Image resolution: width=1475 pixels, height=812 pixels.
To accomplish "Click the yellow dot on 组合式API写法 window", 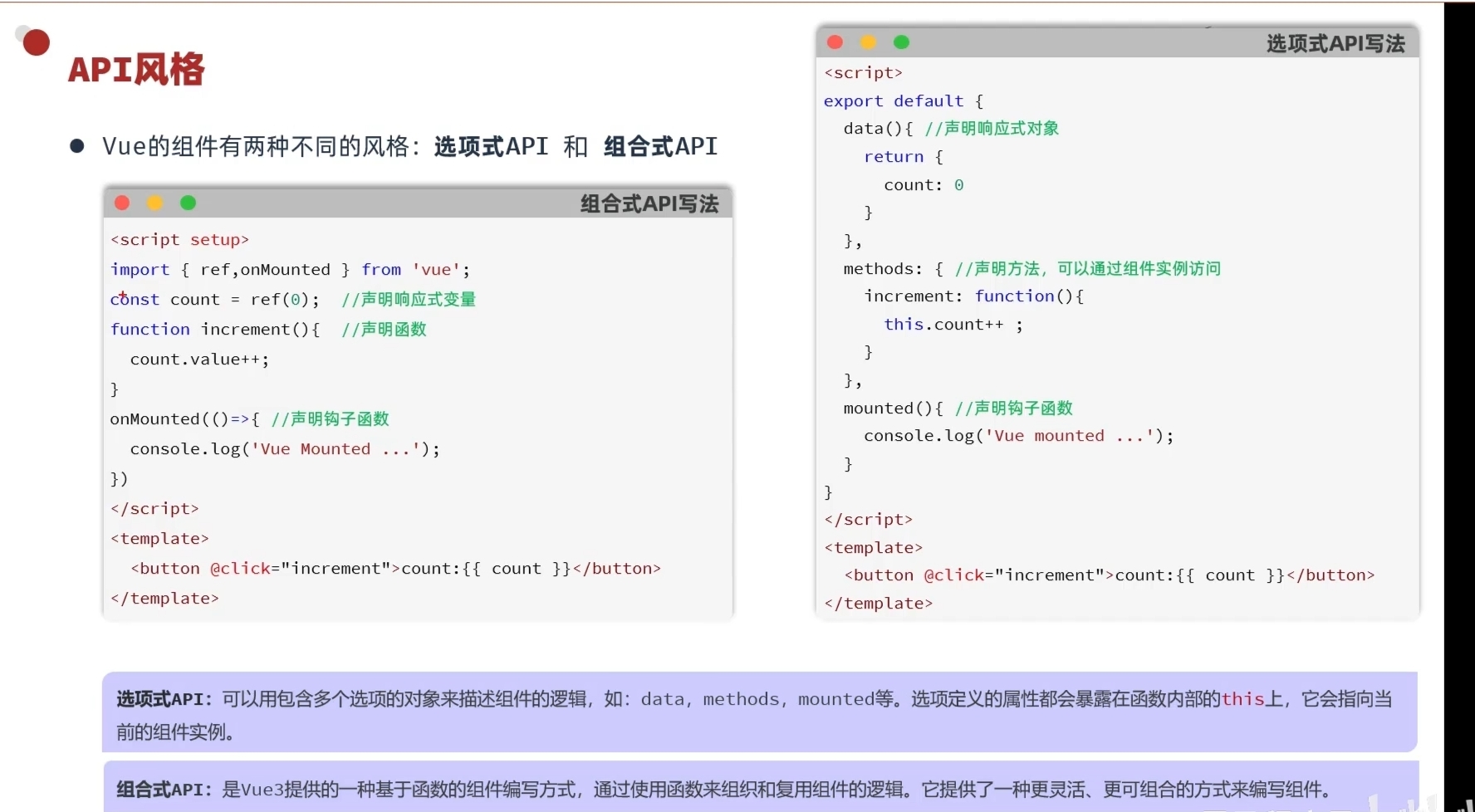I will click(x=155, y=203).
